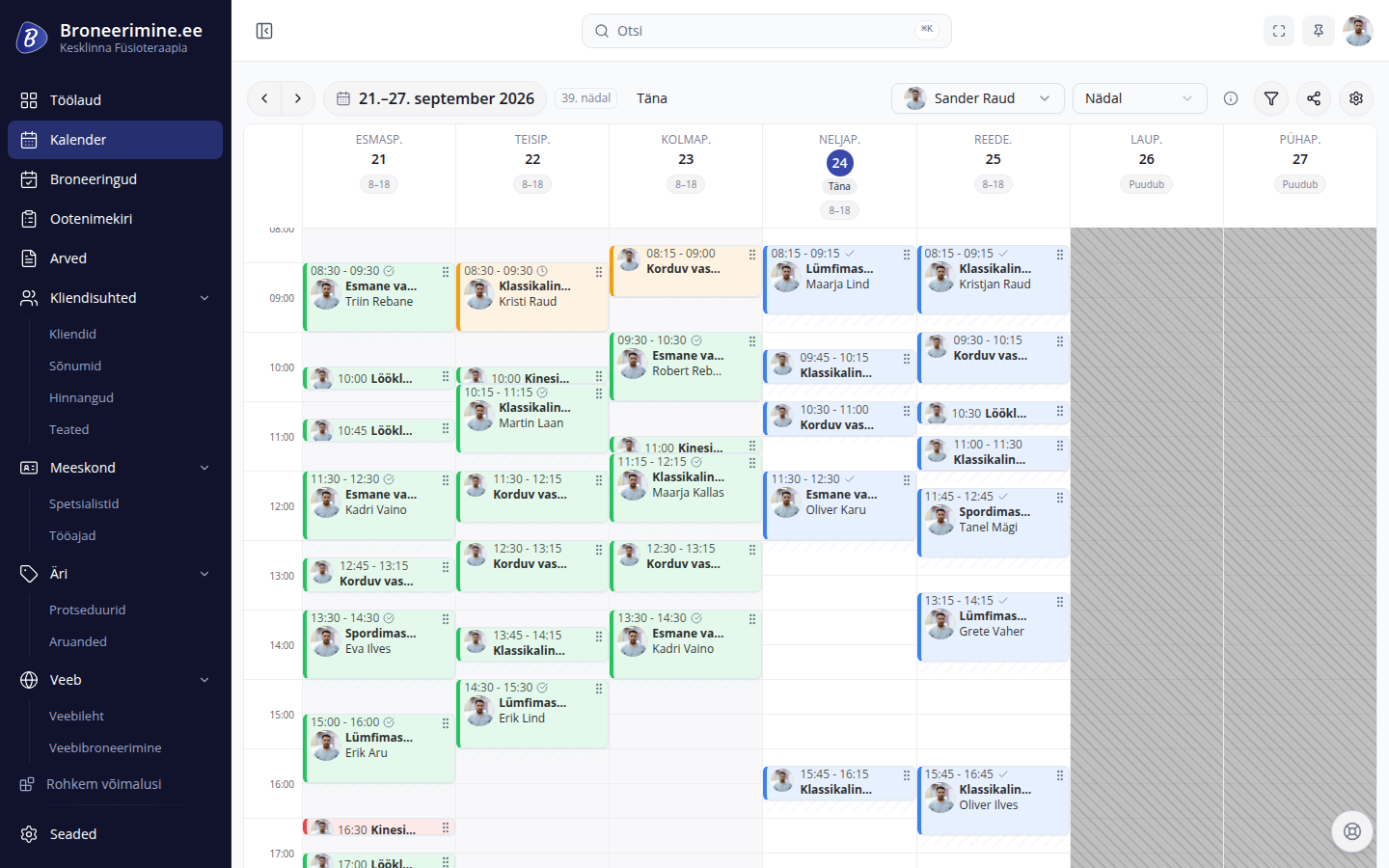Open the Nädal view dropdown

click(x=1139, y=98)
